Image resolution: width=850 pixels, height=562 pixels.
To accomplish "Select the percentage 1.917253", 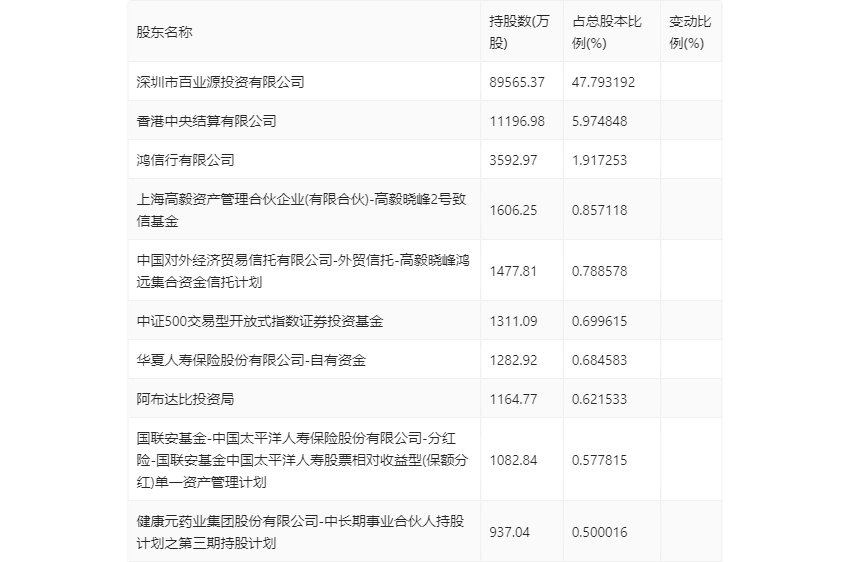I will click(599, 160).
